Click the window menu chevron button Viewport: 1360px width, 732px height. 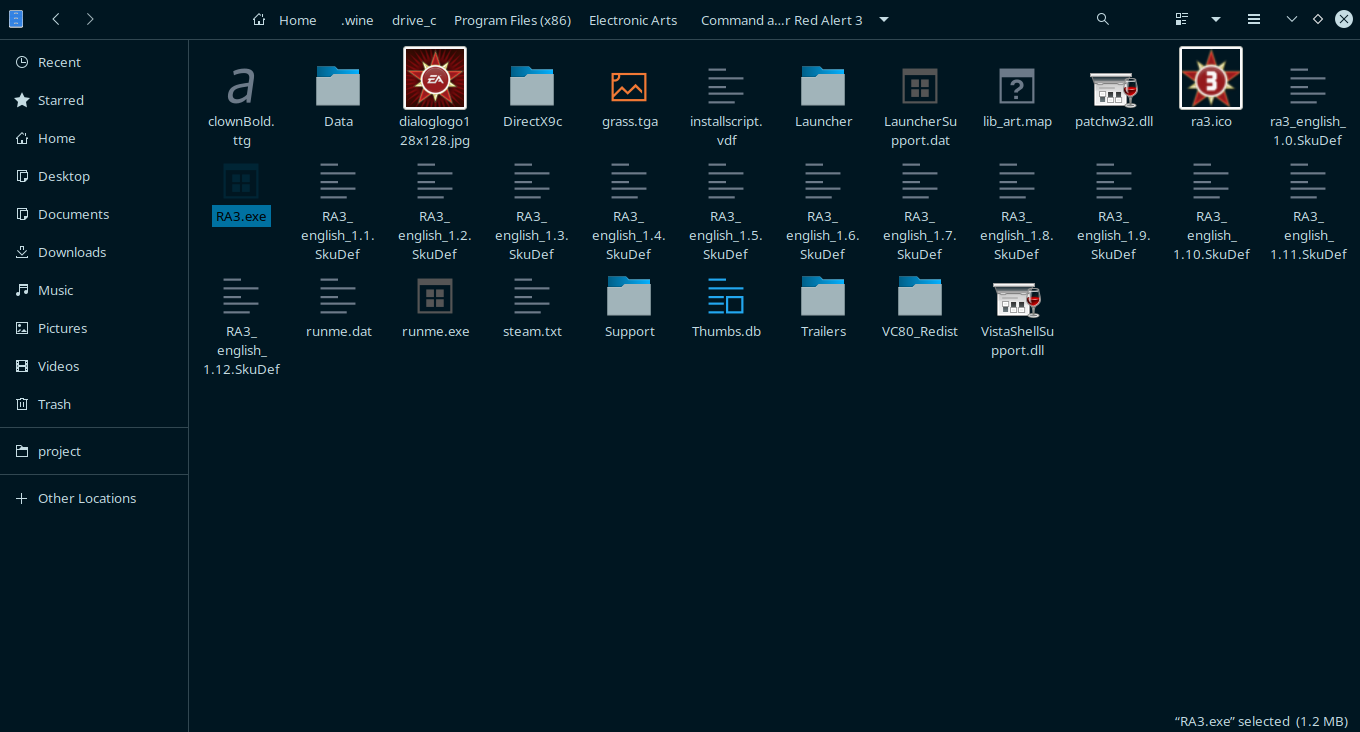1292,19
